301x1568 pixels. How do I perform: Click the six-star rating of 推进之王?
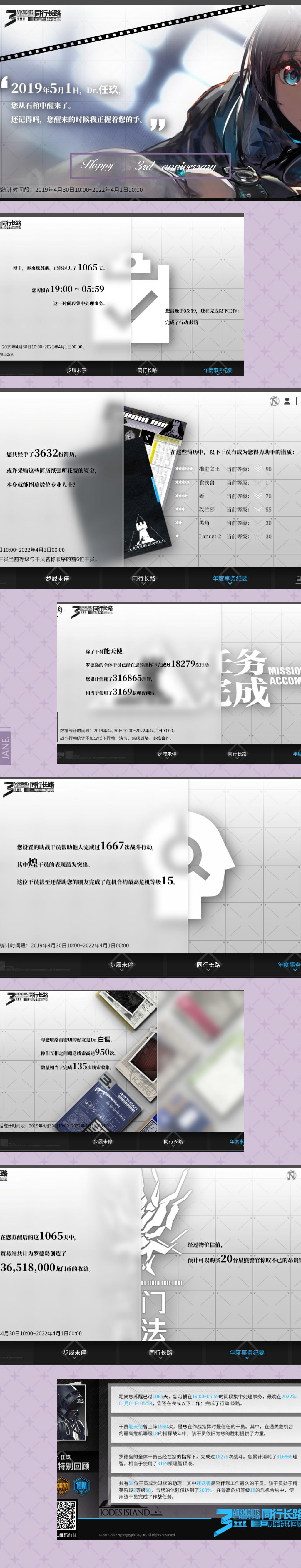tap(184, 469)
